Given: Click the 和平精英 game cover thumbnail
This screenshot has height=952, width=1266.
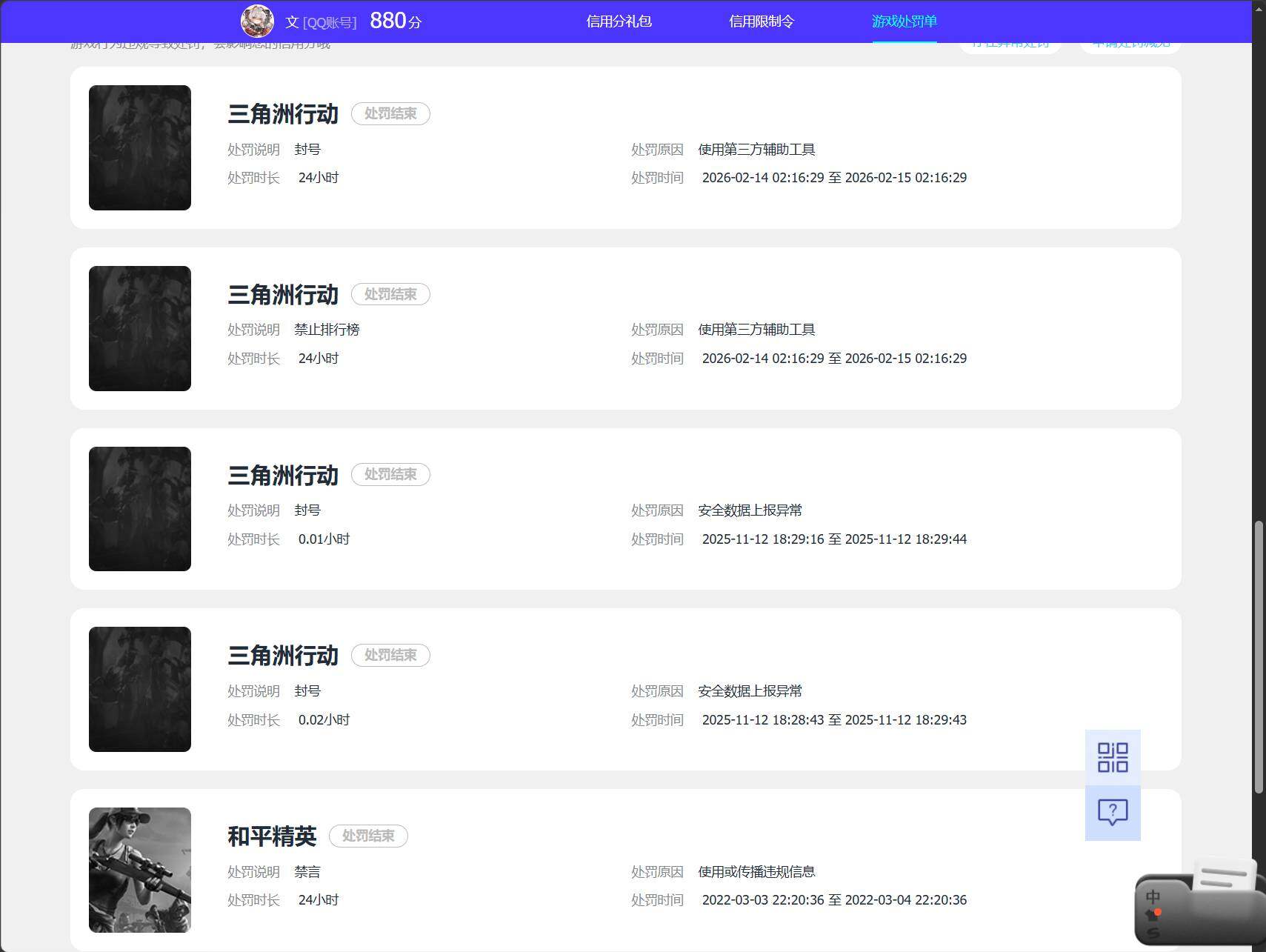Looking at the screenshot, I should coord(140,870).
